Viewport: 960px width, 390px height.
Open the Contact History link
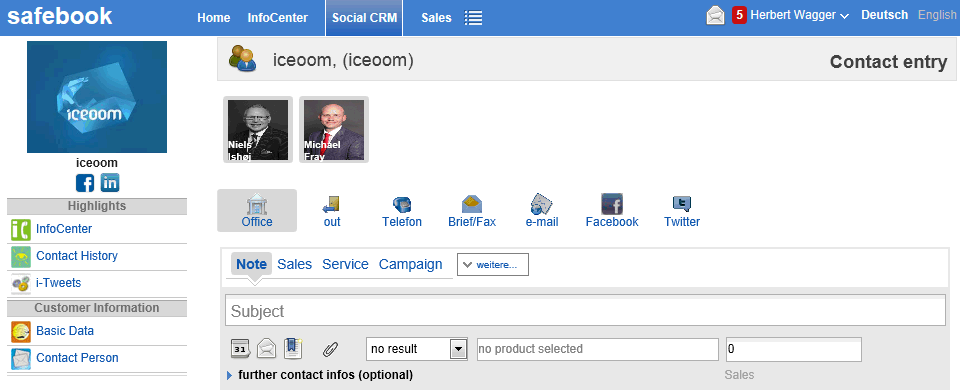point(77,256)
